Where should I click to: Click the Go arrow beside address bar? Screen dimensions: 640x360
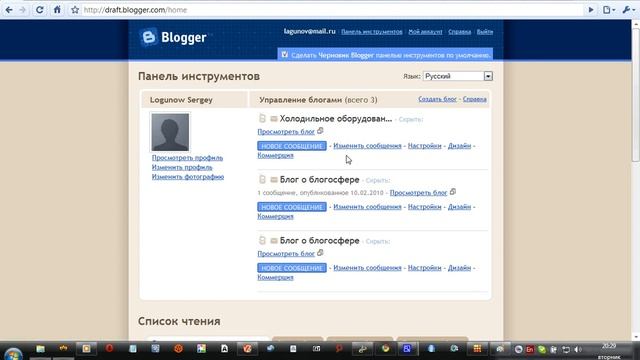pyautogui.click(x=591, y=10)
